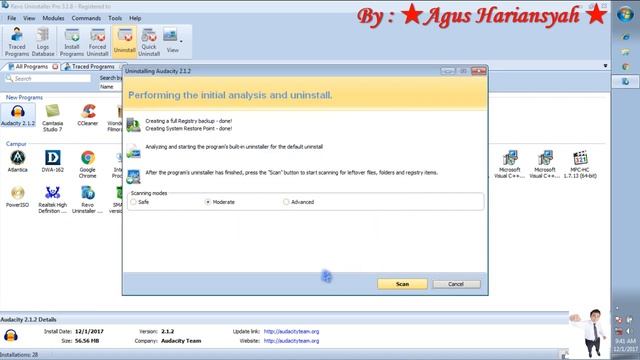Open the Help menu

(x=135, y=18)
